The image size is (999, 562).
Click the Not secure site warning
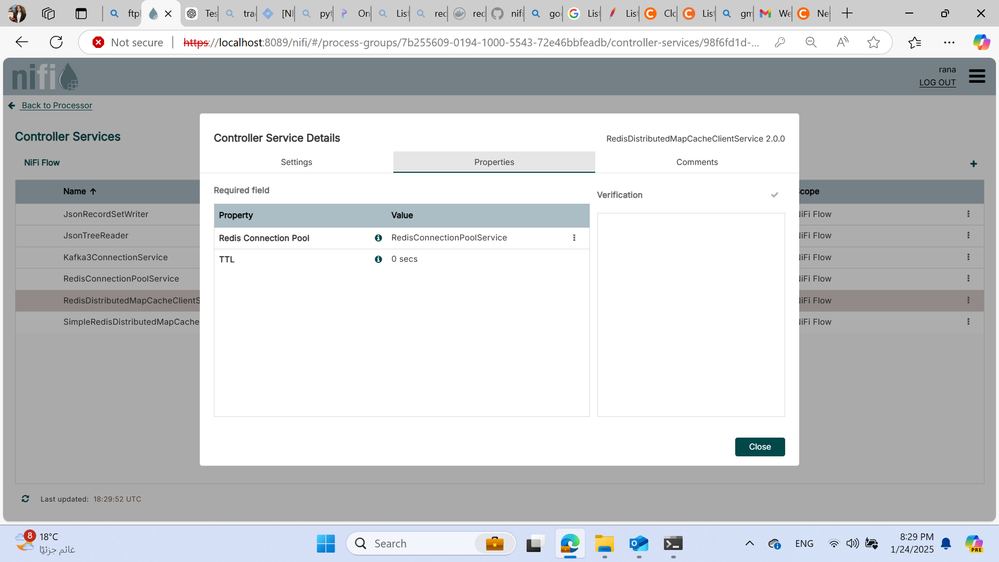127,42
